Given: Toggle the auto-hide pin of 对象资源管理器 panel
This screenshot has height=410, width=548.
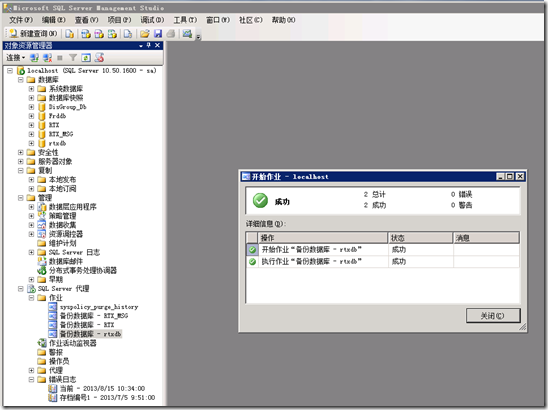Looking at the screenshot, I should (x=149, y=45).
